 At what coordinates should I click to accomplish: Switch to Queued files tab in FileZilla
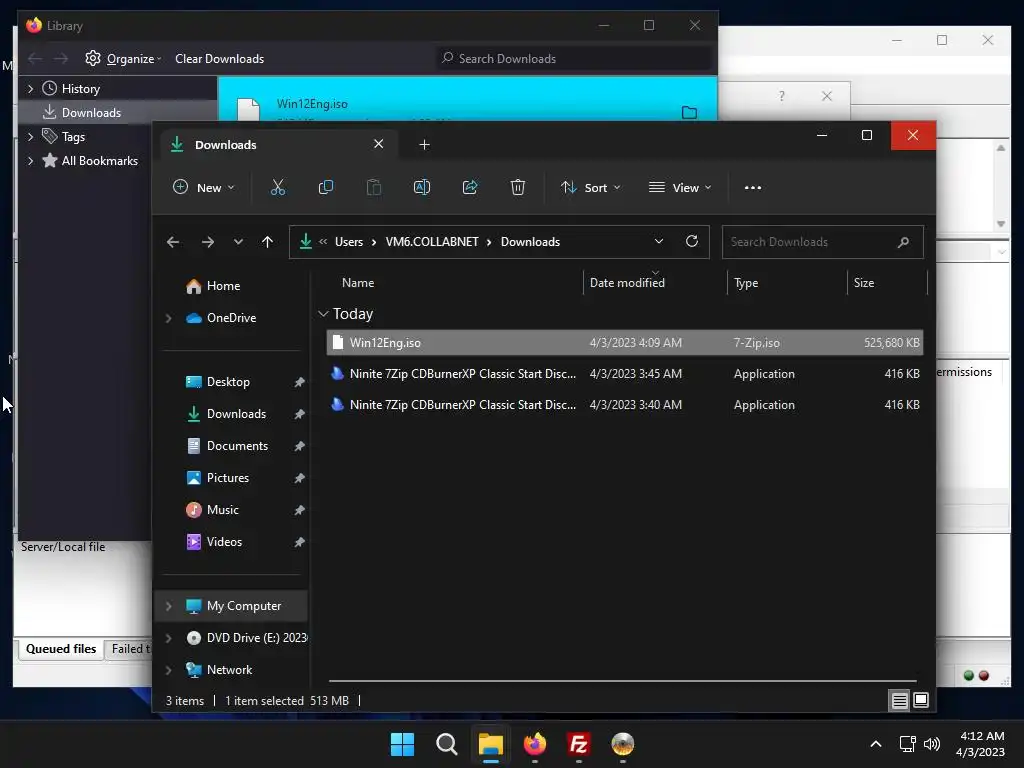[61, 649]
